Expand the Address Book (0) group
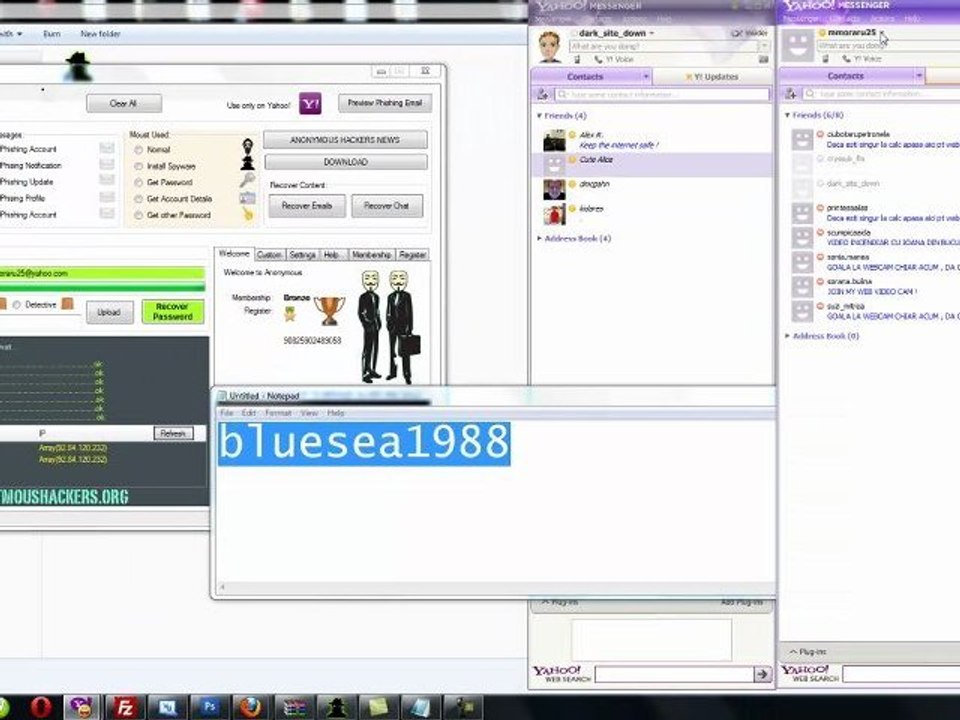 pyautogui.click(x=787, y=336)
